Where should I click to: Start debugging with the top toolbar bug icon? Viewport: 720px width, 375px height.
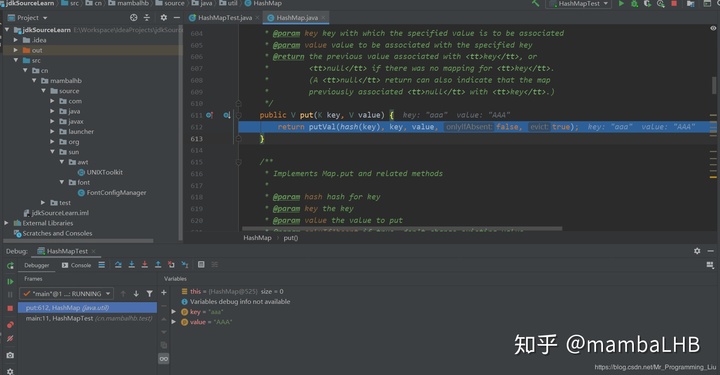point(635,4)
